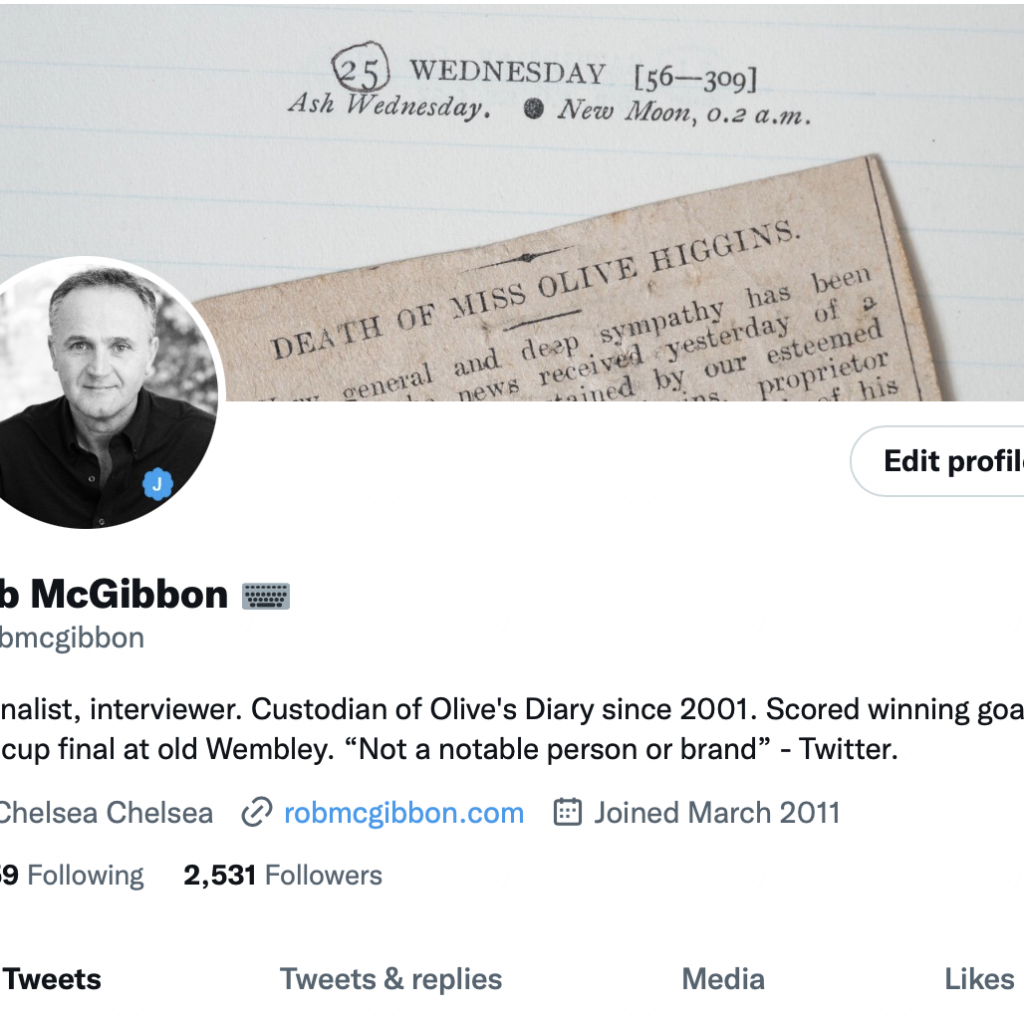Click the calendar icon before Joined March 2011
Screen dimensions: 1024x1024
pos(568,812)
